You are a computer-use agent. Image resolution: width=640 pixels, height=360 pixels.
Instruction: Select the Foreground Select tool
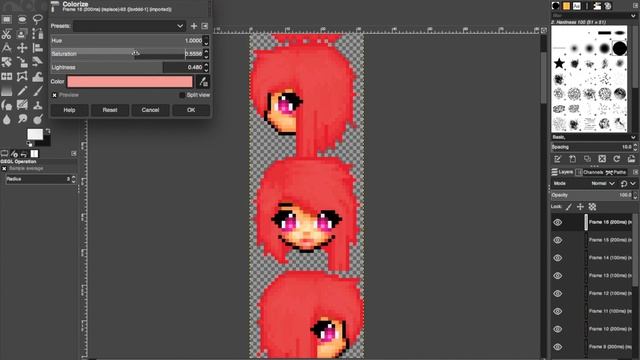tap(22, 34)
